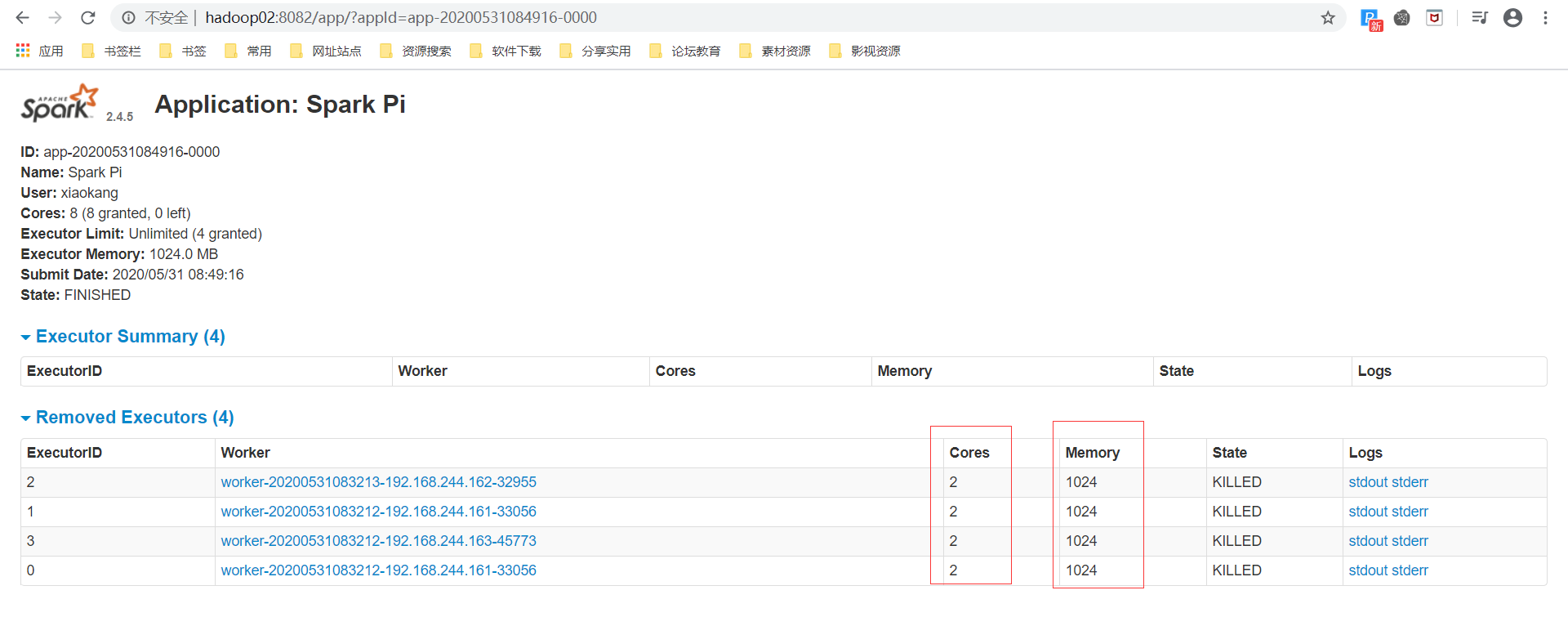Click the browser forward arrow
This screenshot has height=635, width=1568.
click(55, 17)
